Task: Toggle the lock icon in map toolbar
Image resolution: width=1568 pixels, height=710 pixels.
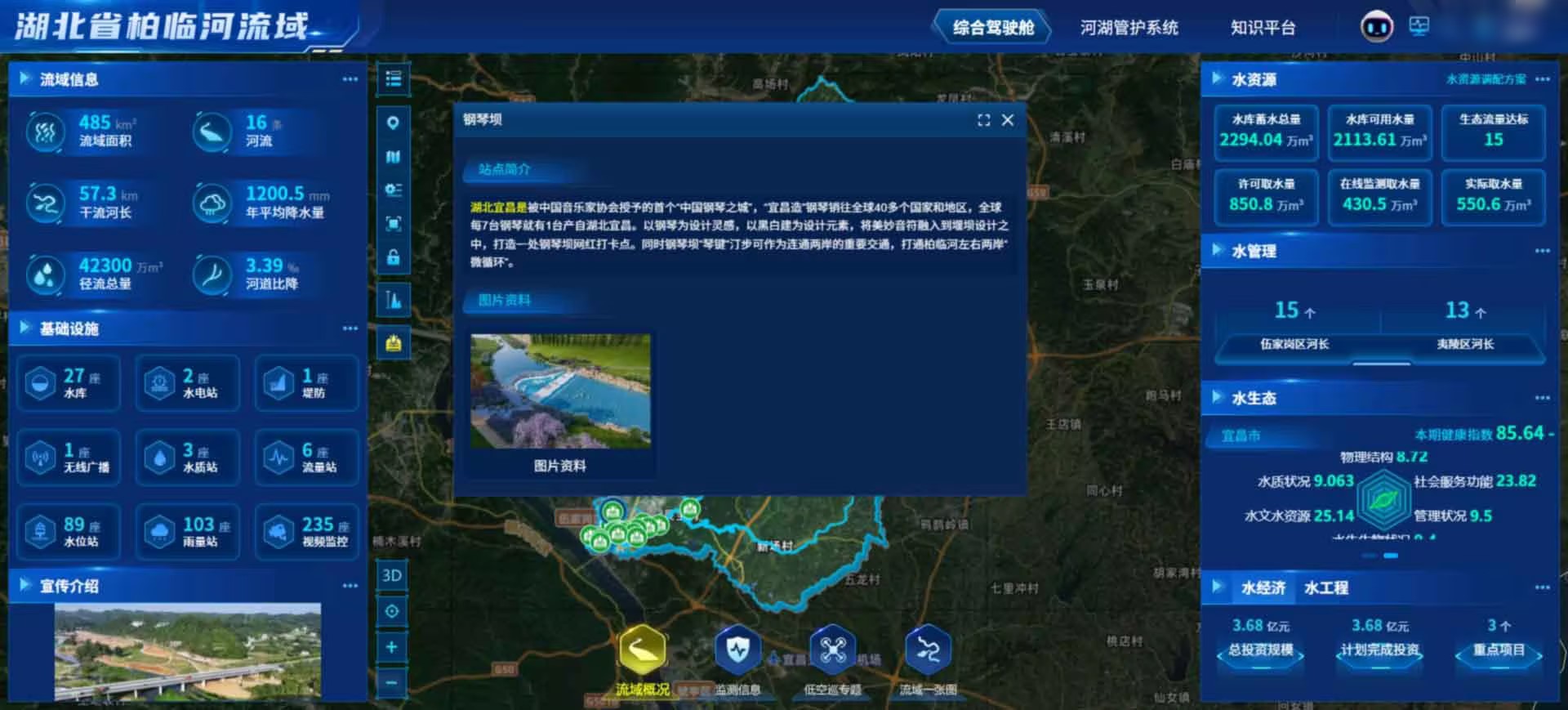Action: [394, 257]
